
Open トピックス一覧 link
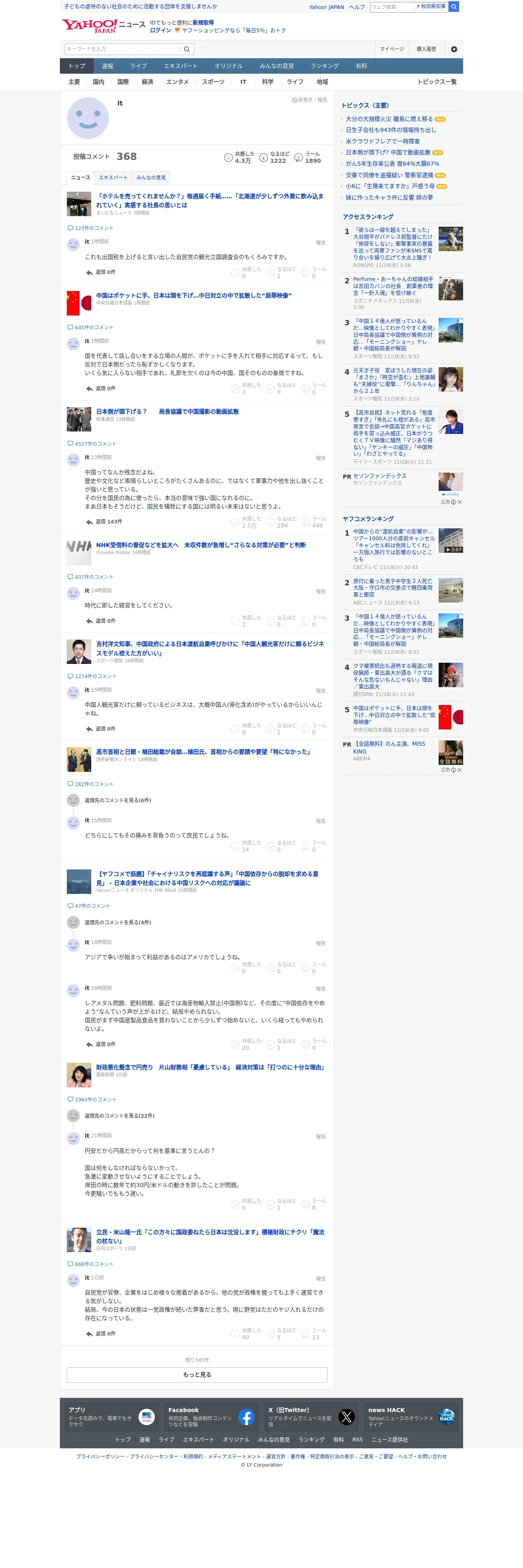tap(437, 81)
